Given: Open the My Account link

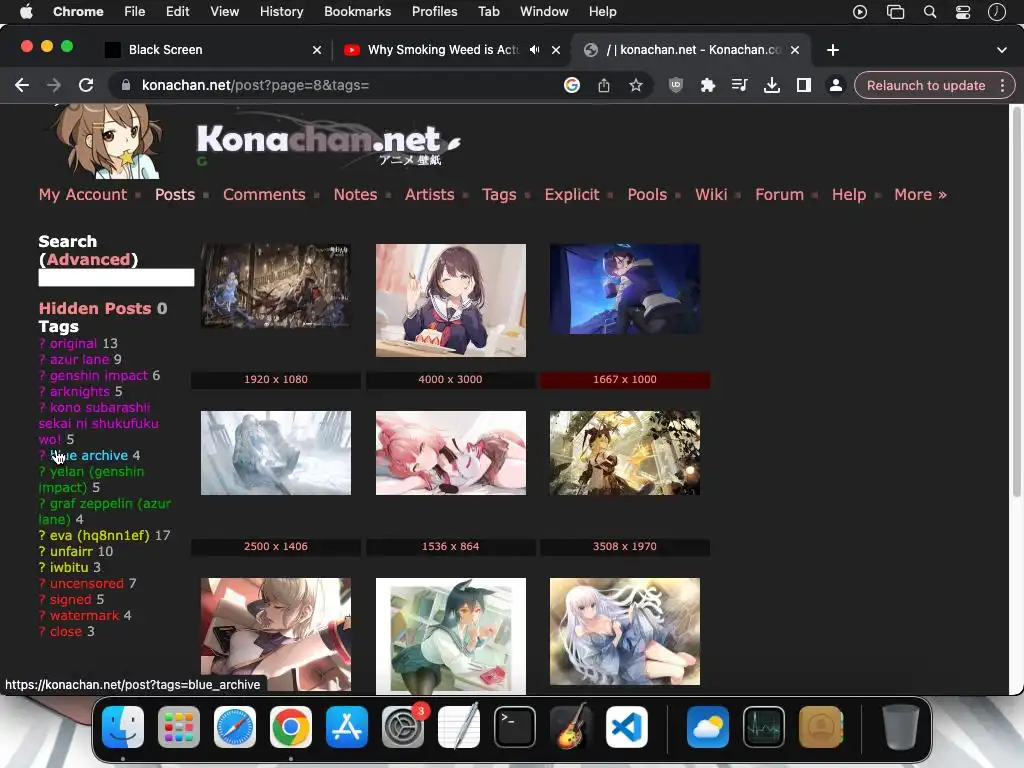Looking at the screenshot, I should 82,195.
